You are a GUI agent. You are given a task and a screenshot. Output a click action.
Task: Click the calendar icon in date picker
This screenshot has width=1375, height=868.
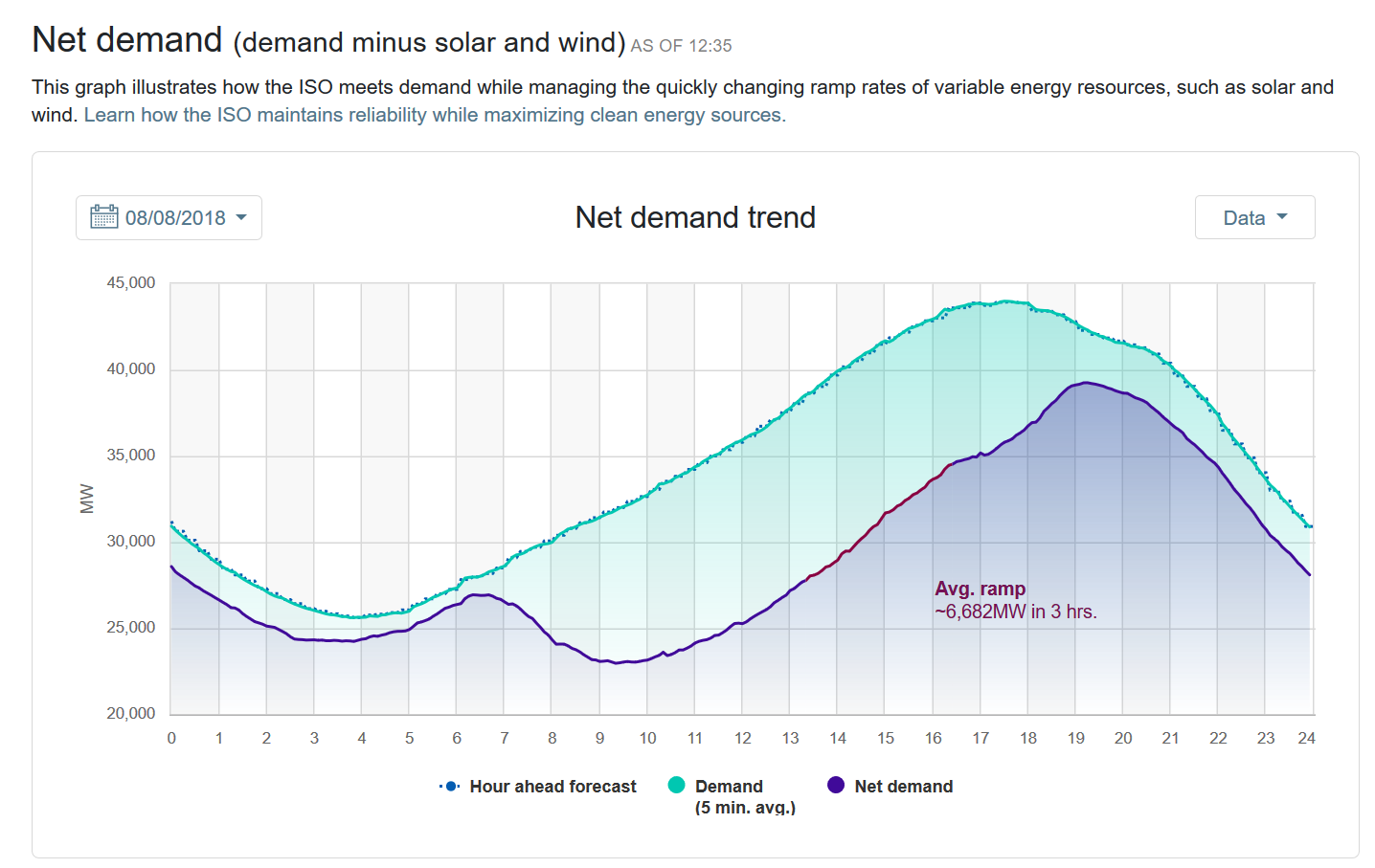(x=103, y=217)
